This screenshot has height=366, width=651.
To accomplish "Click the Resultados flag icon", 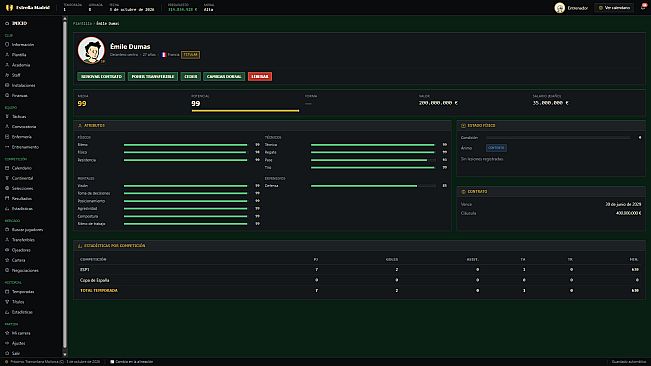I will [7, 198].
